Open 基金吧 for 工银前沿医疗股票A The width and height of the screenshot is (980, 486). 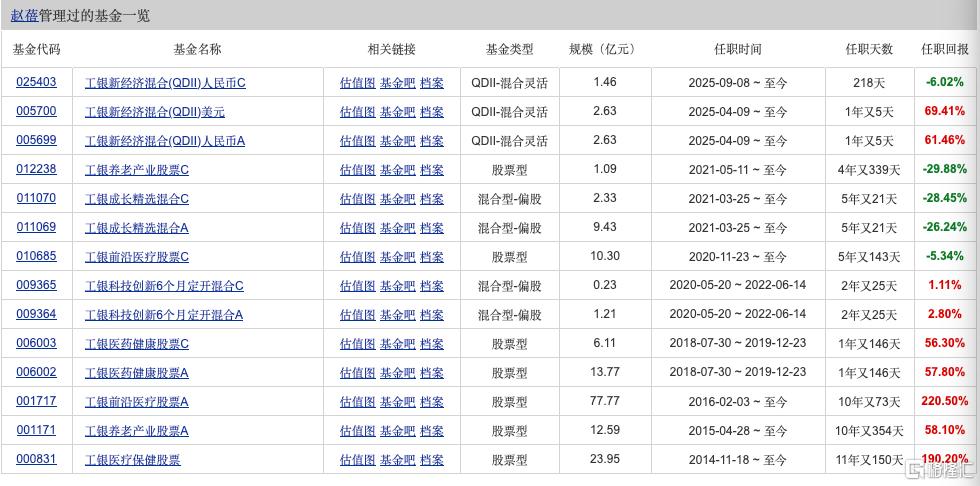(x=398, y=402)
